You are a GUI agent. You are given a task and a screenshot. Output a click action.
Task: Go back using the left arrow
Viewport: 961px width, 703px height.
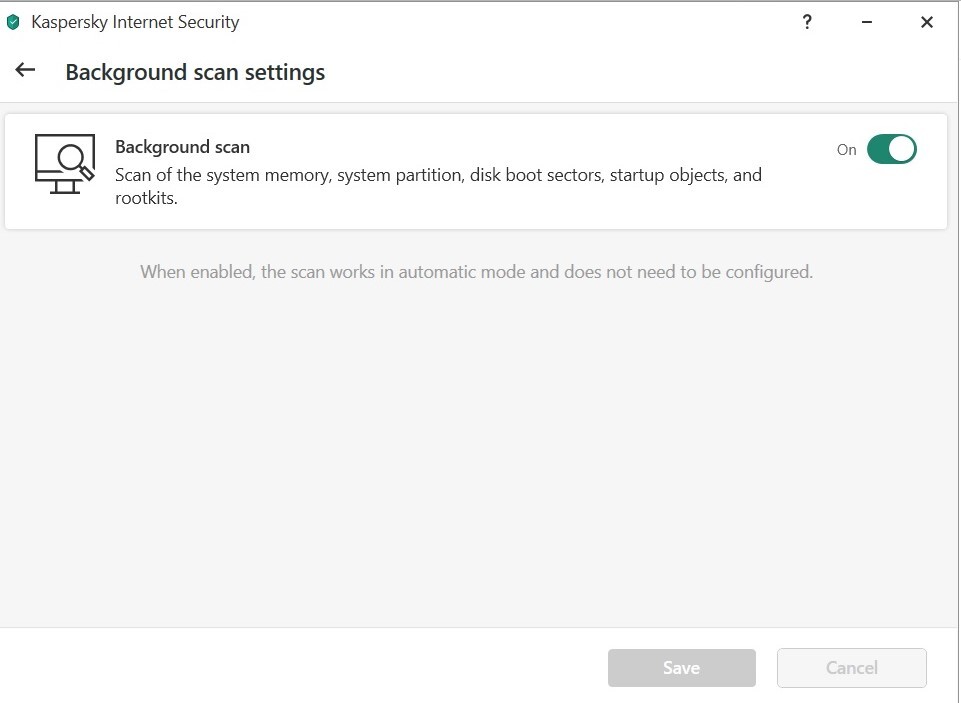click(25, 70)
